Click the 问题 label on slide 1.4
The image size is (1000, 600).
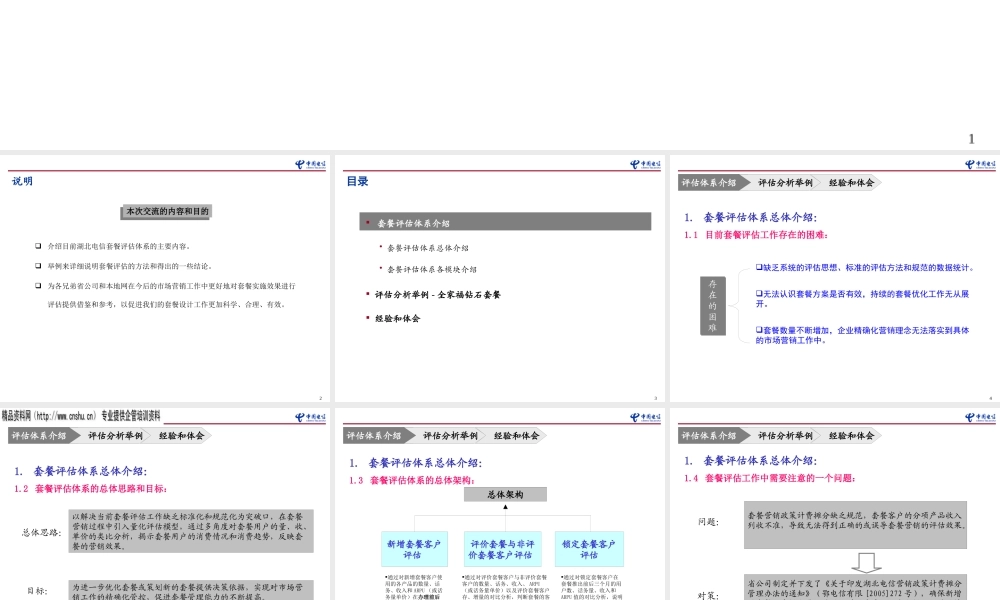(x=708, y=522)
